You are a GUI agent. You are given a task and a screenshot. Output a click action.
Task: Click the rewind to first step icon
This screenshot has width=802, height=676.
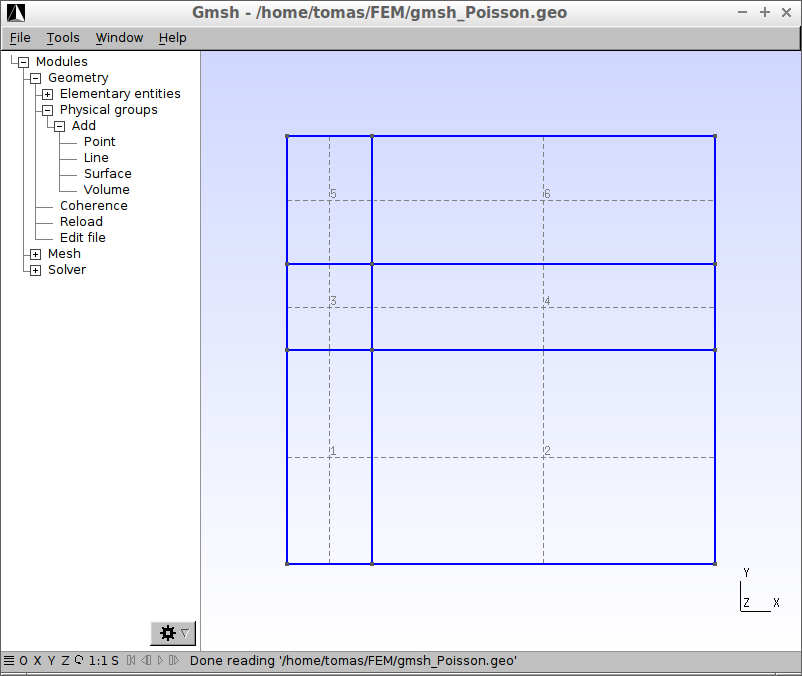(x=131, y=661)
